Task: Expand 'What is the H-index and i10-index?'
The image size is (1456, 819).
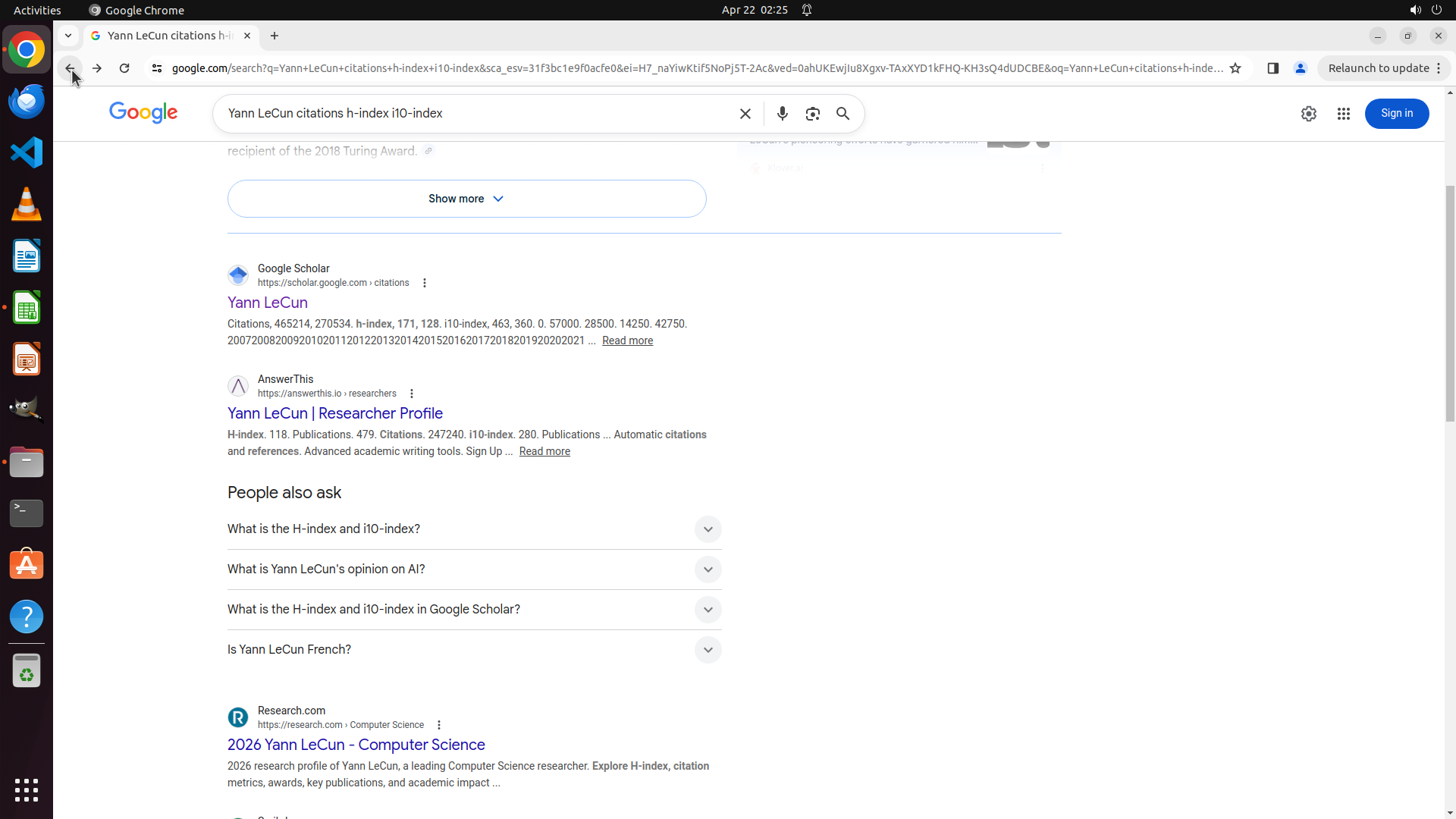Action: (x=707, y=529)
